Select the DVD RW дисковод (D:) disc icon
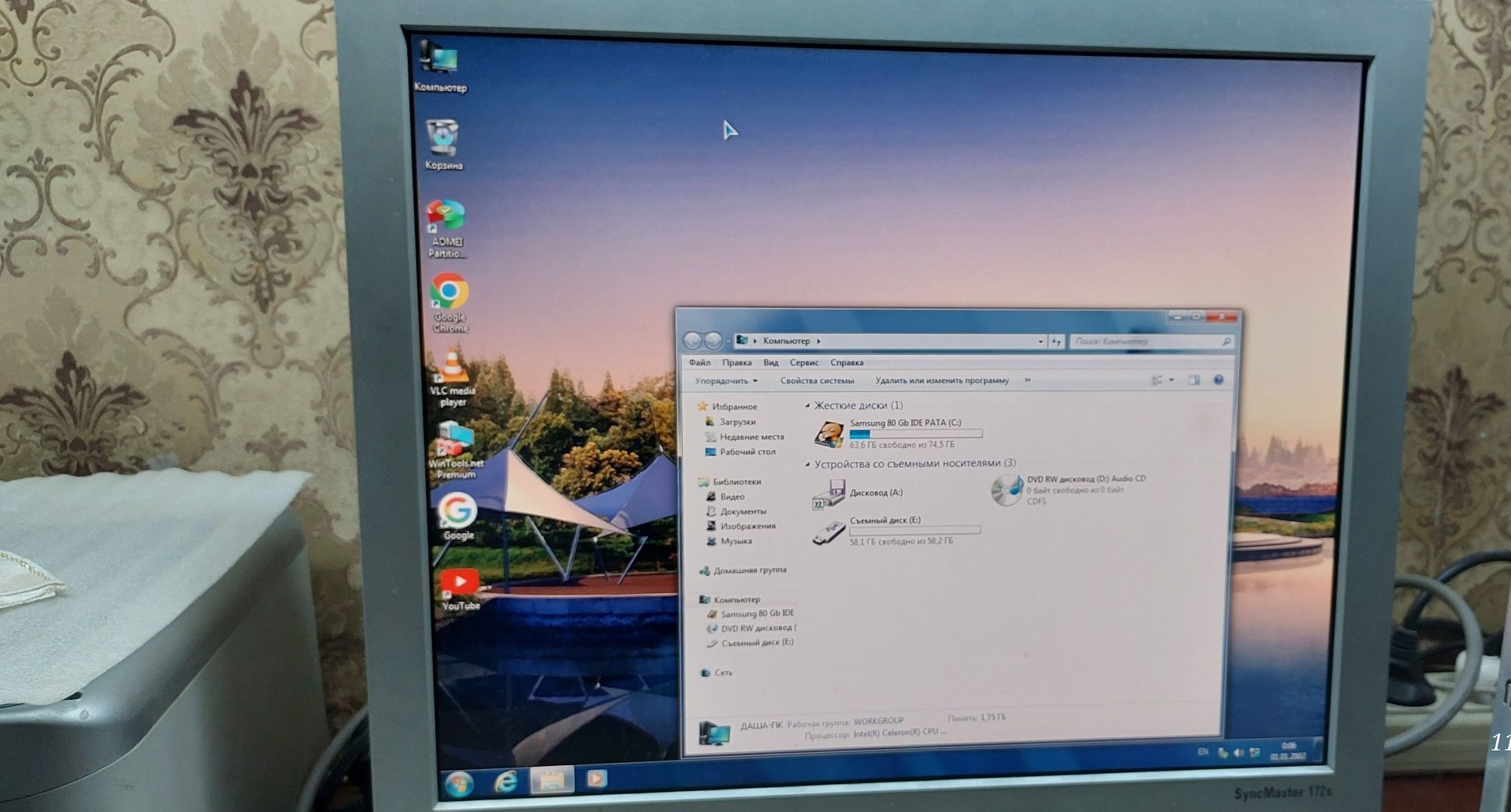The height and width of the screenshot is (812, 1511). [x=1007, y=490]
